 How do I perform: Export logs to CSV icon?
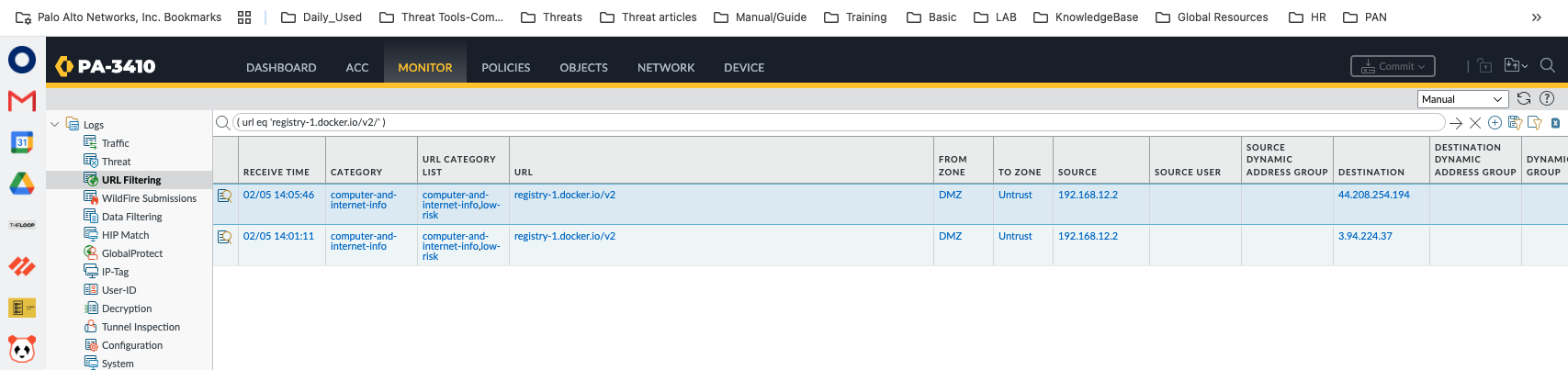point(1555,123)
